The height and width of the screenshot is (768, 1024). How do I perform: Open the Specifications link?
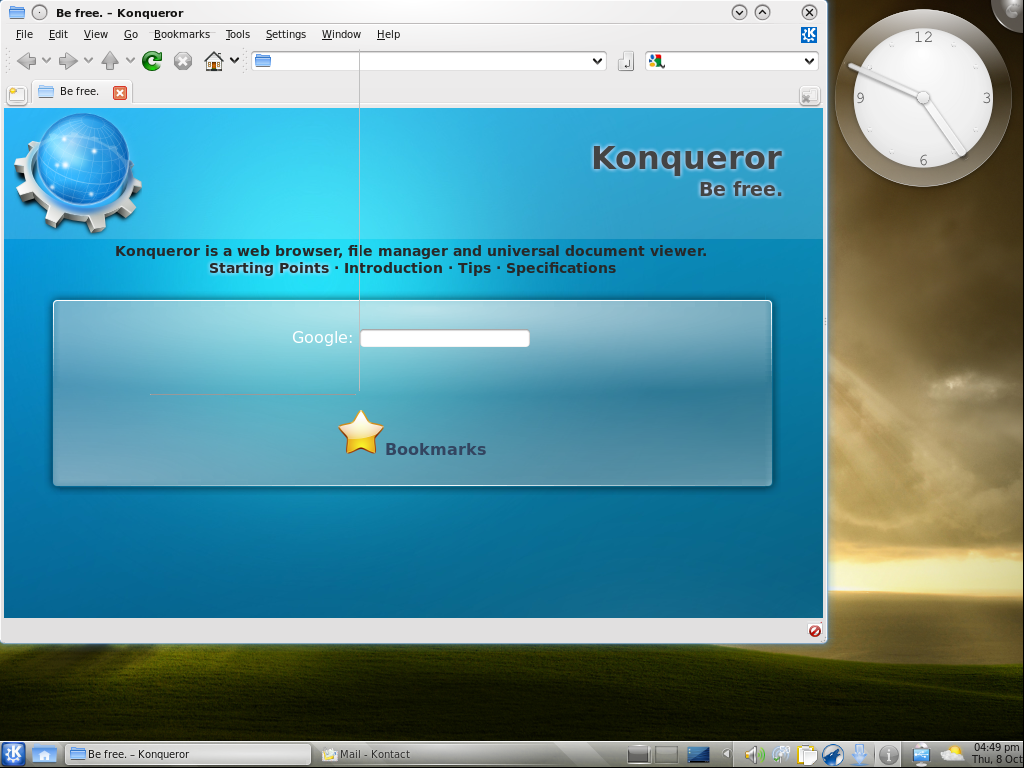click(x=560, y=268)
